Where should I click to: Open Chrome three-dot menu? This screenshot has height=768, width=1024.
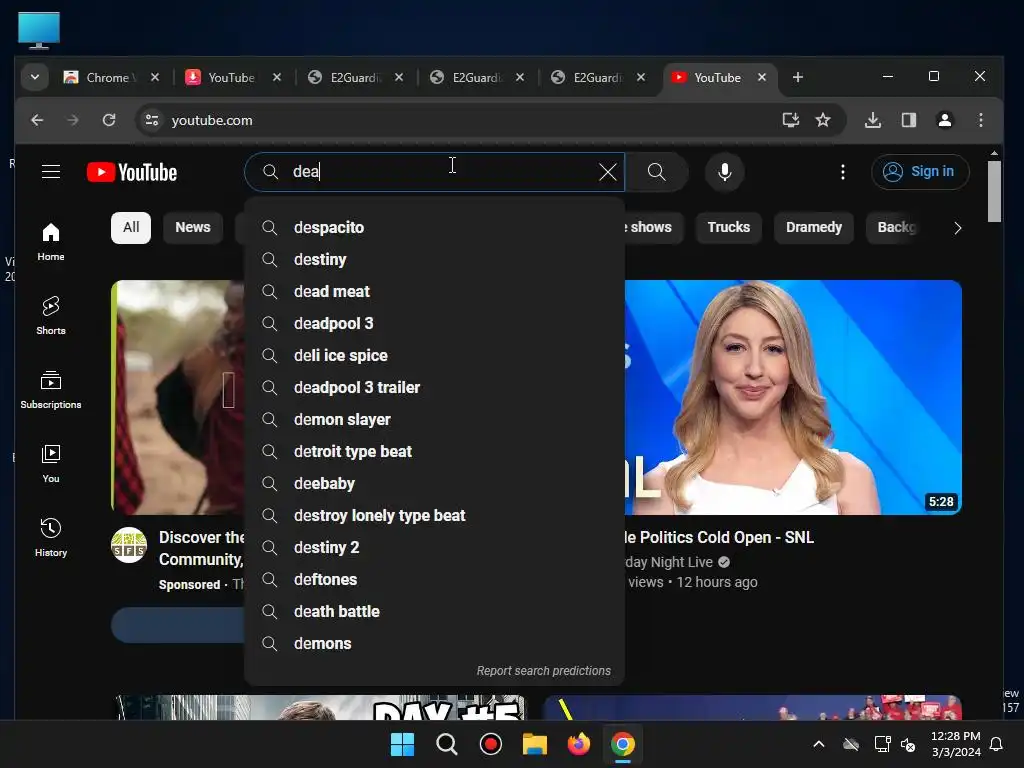[980, 120]
